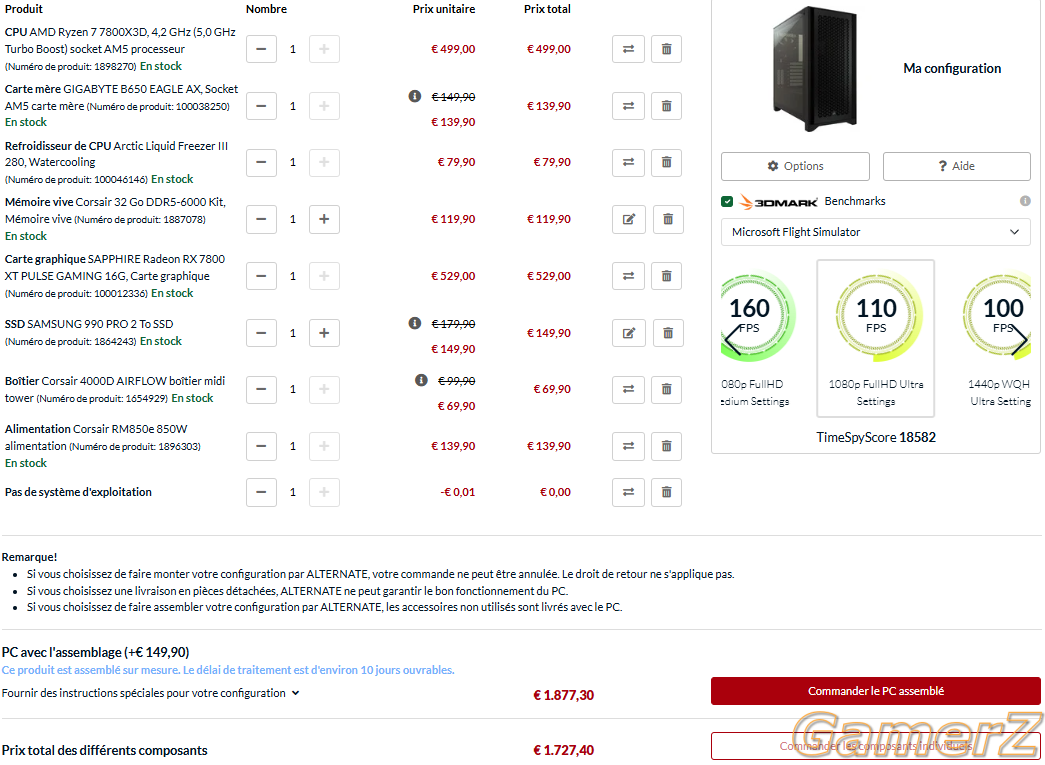1045x765 pixels.
Task: Increase quantity of SAMSUNG 990 PRO SSD
Action: click(x=324, y=333)
